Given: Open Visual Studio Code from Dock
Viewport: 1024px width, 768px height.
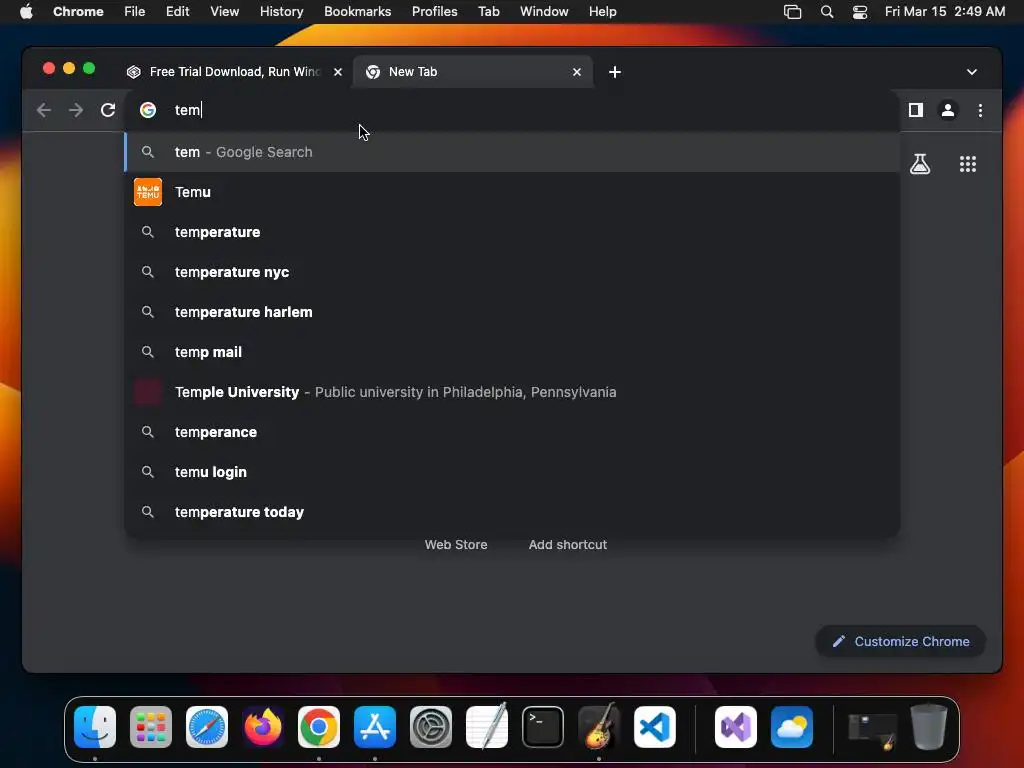Looking at the screenshot, I should click(x=655, y=727).
